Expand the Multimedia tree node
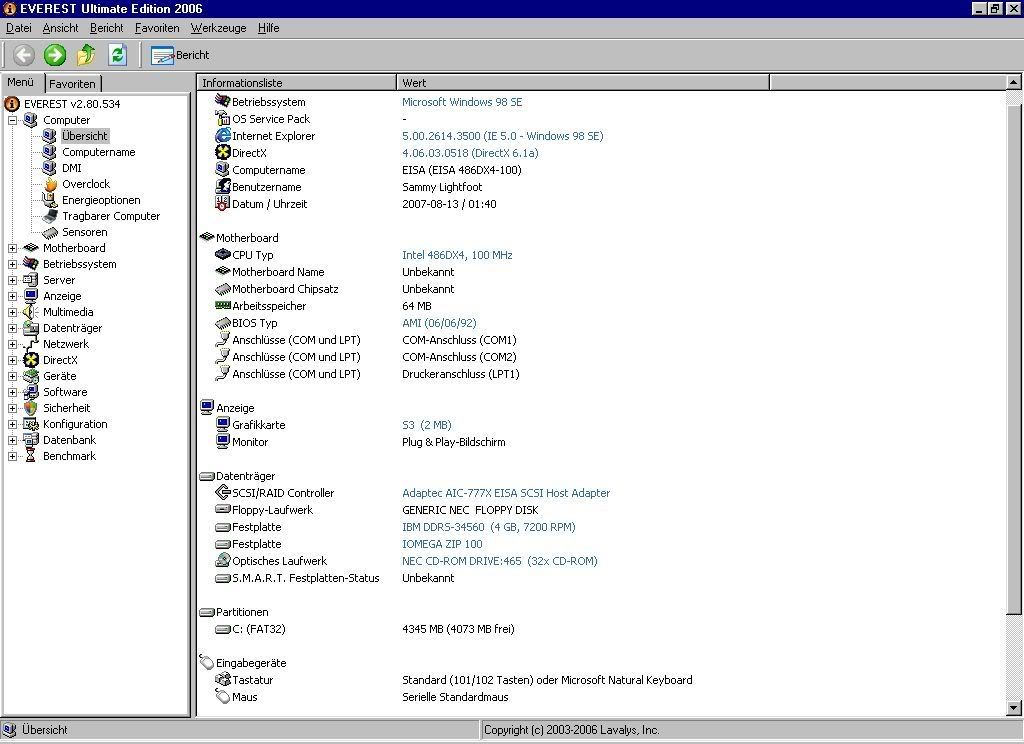Viewport: 1024px width, 744px height. click(x=12, y=312)
